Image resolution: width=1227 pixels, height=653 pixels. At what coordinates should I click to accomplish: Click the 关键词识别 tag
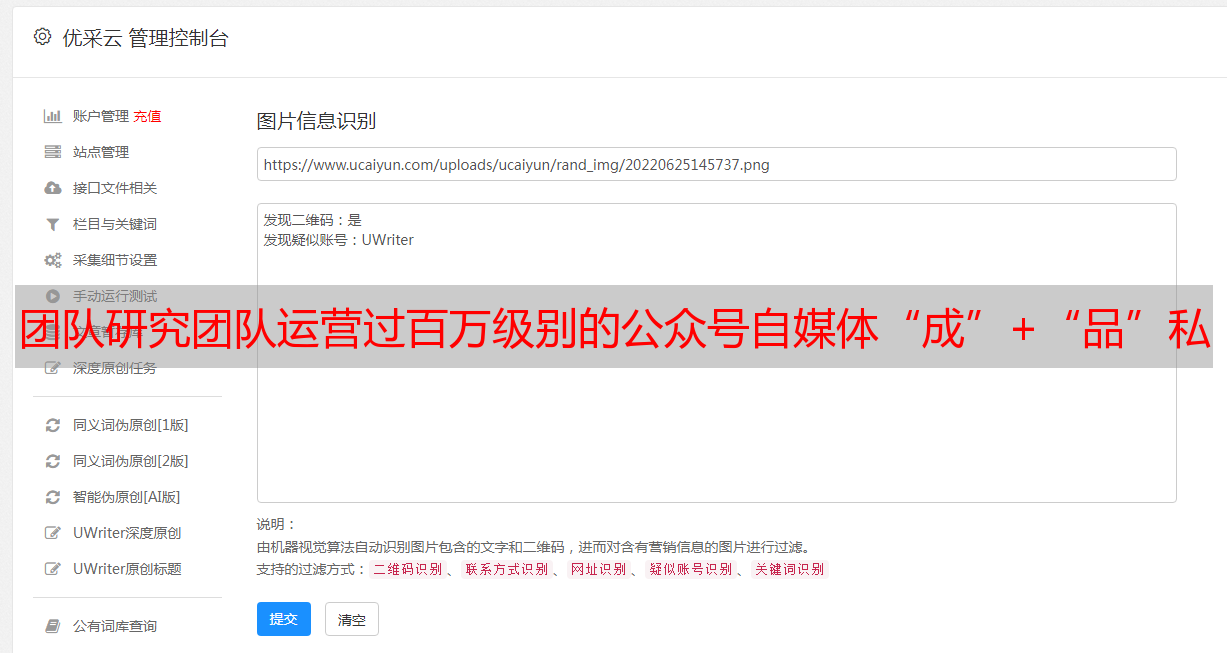click(790, 569)
